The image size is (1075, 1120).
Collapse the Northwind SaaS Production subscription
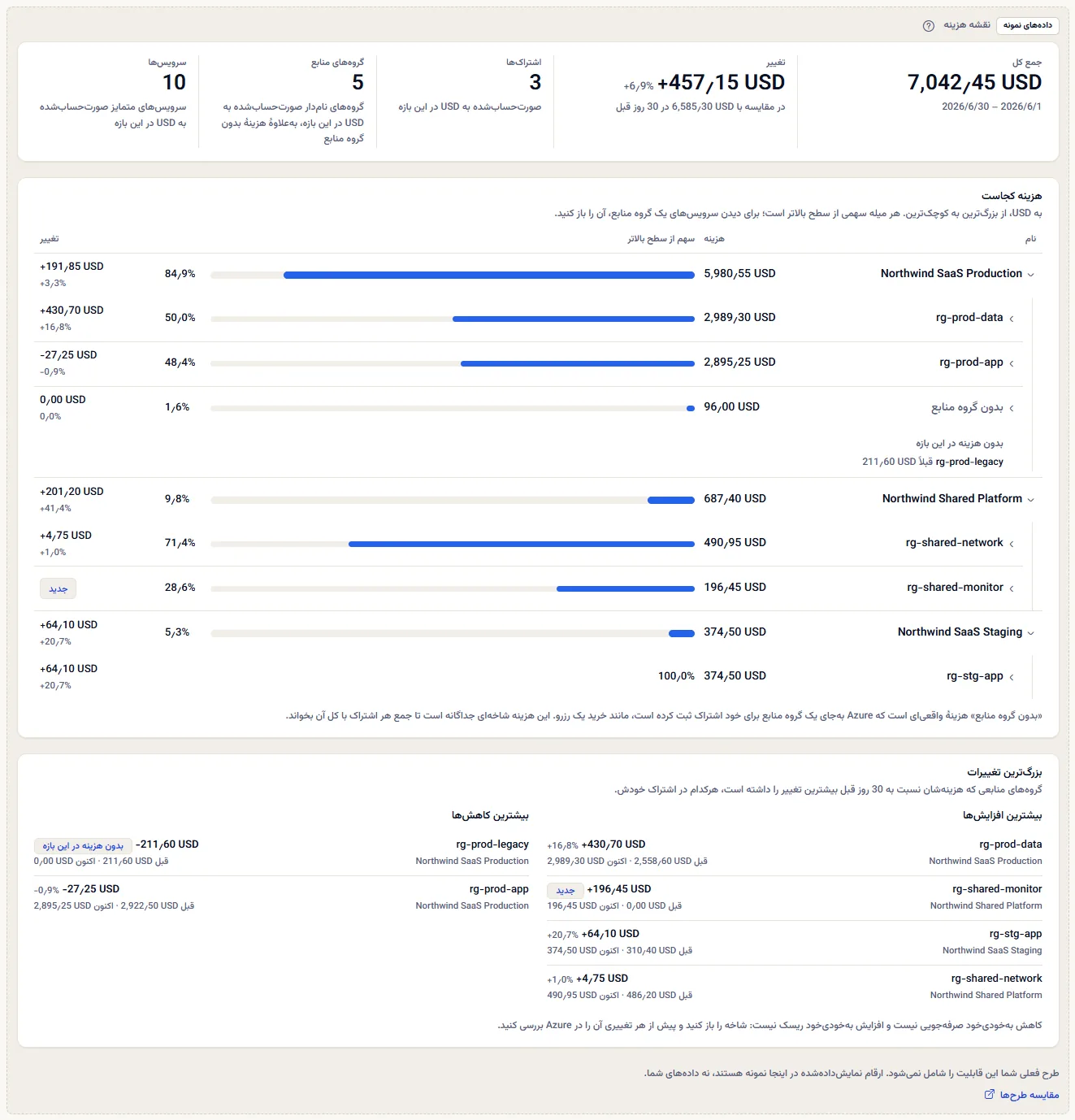click(x=1031, y=275)
